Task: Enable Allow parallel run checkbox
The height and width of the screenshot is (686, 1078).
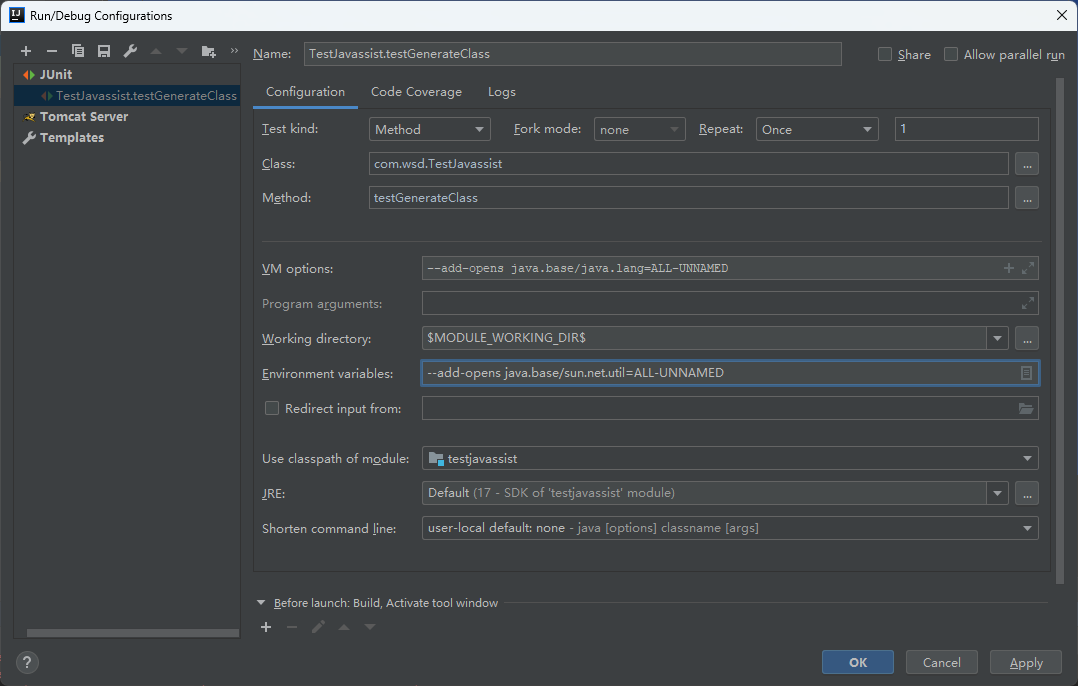Action: (951, 54)
